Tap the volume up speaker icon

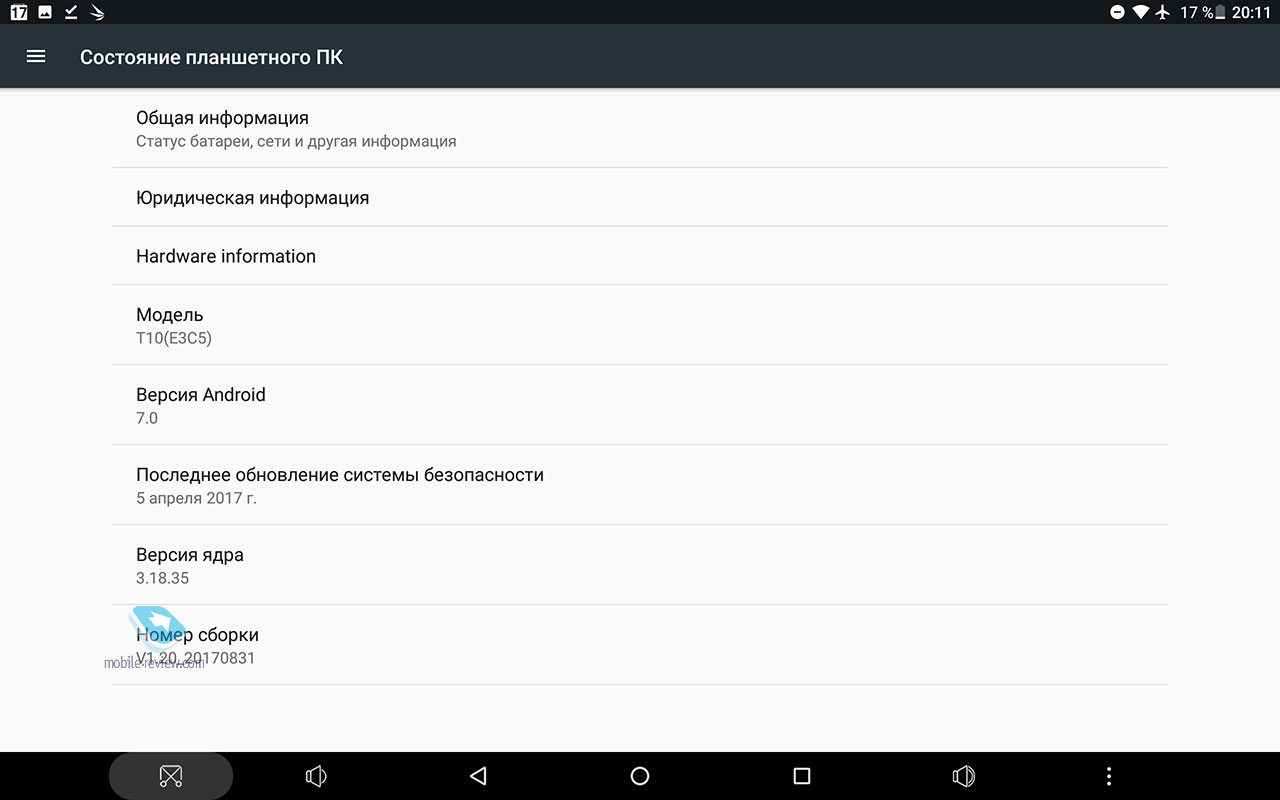[964, 776]
